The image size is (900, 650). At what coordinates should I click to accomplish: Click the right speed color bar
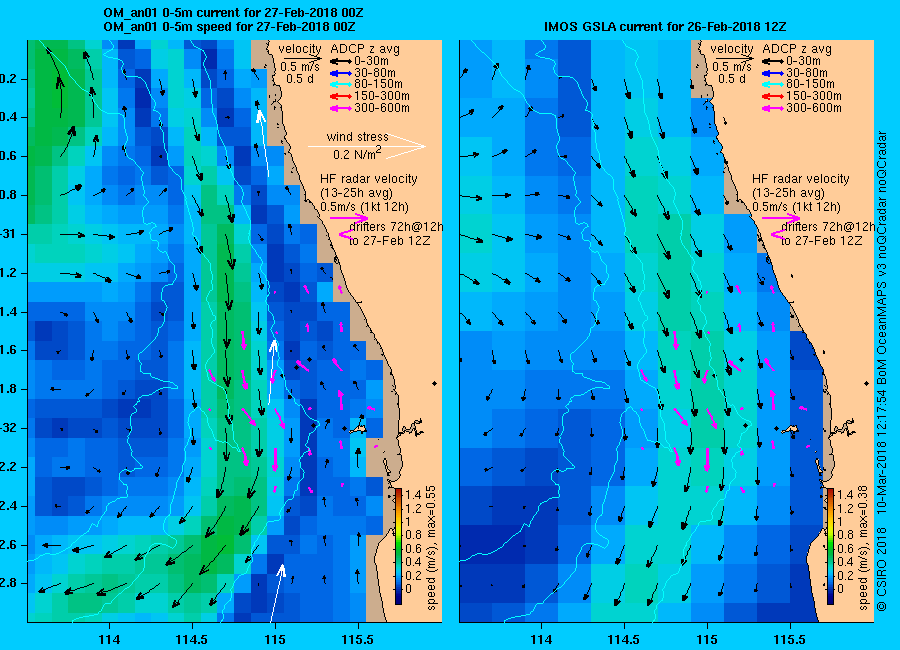tap(831, 547)
